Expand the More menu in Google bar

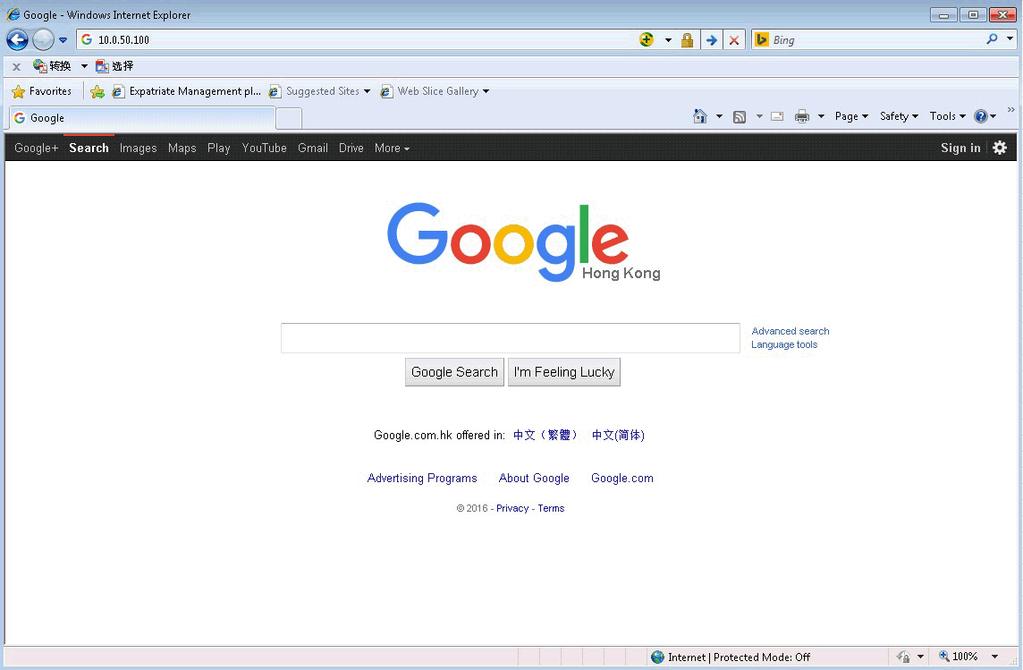point(392,148)
